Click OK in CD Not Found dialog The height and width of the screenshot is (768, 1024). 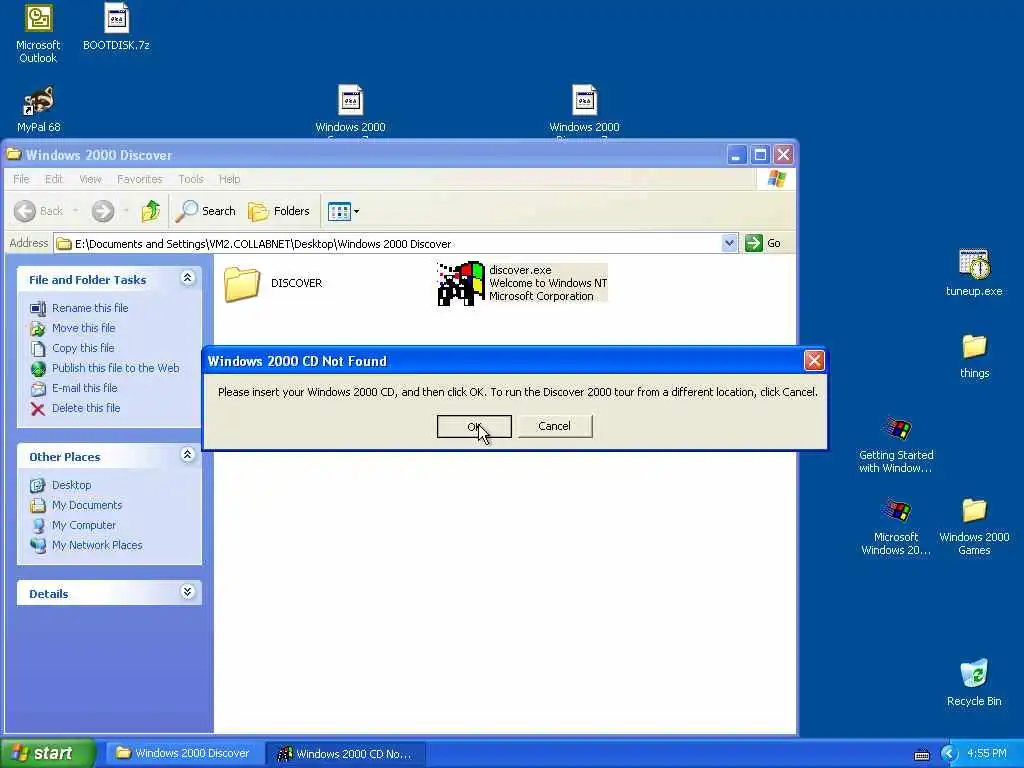[474, 426]
